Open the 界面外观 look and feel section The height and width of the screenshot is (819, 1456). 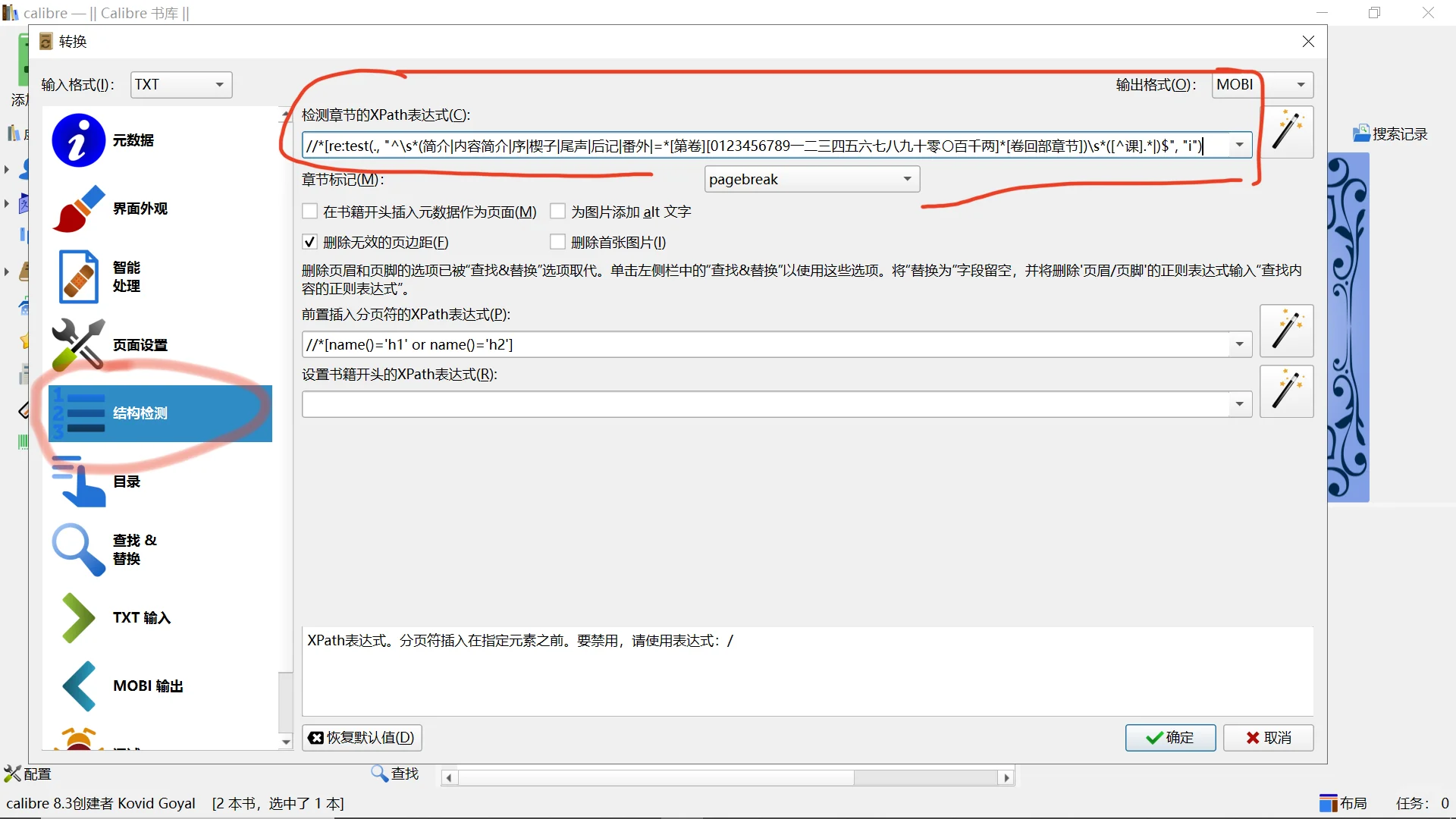click(160, 209)
